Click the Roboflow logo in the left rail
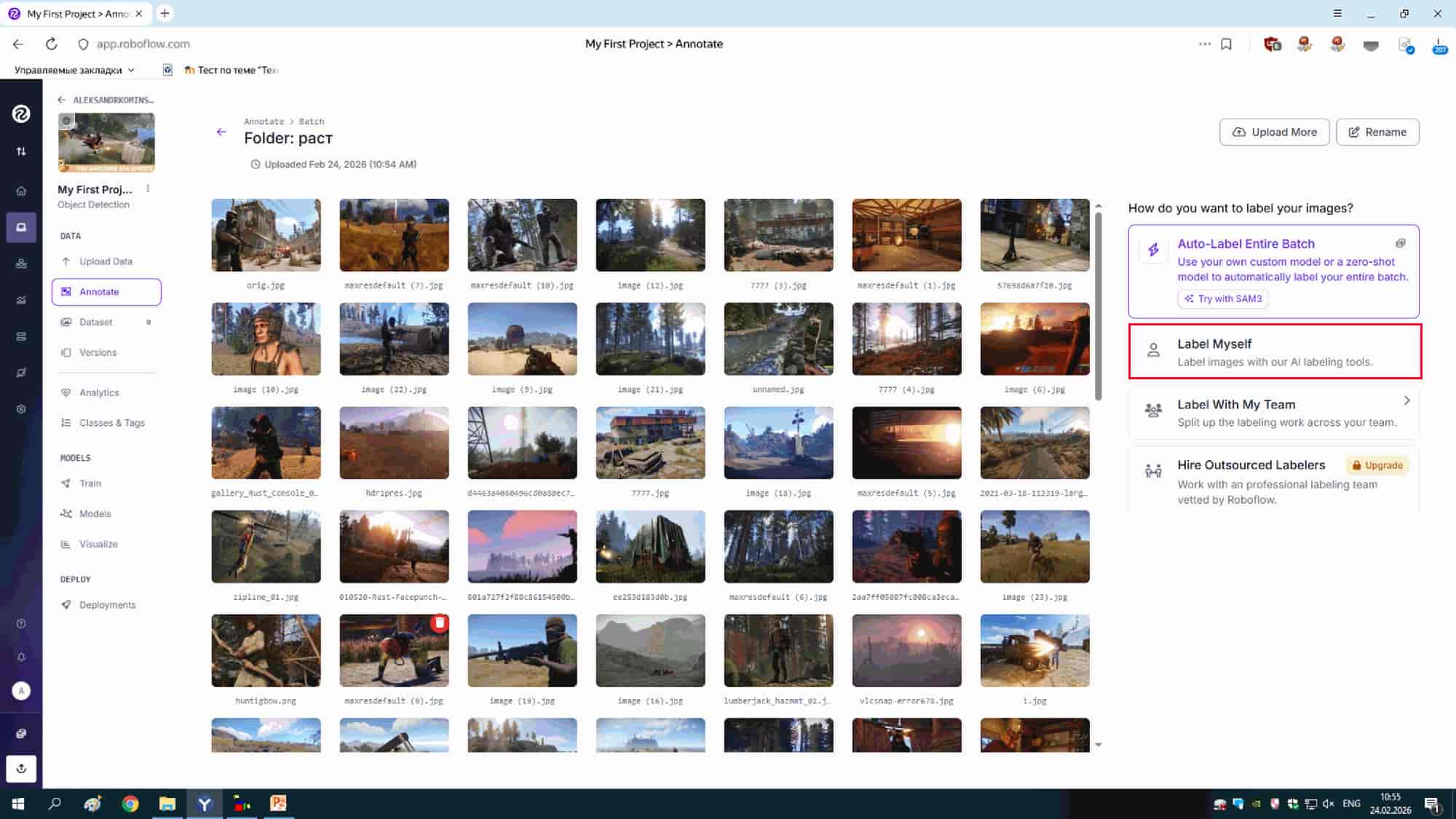This screenshot has width=1456, height=819. 21,114
